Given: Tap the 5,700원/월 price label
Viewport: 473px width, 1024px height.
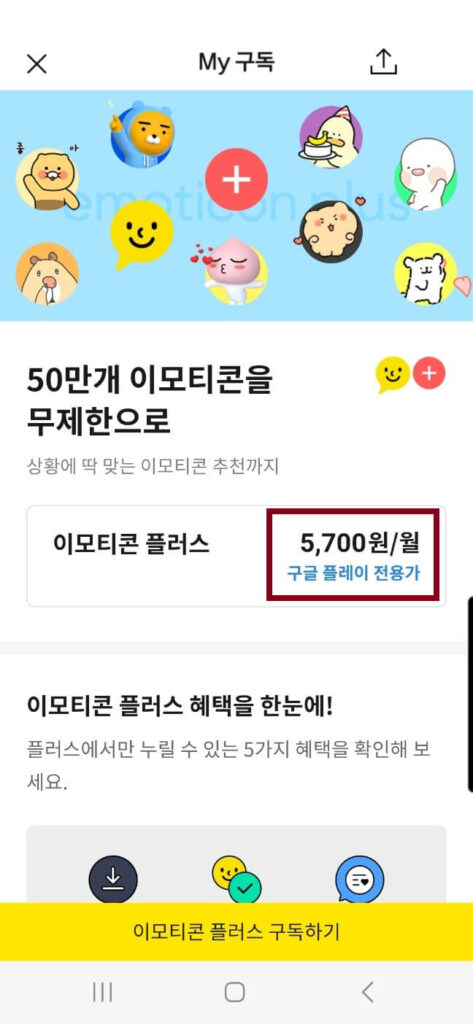Looking at the screenshot, I should 360,542.
